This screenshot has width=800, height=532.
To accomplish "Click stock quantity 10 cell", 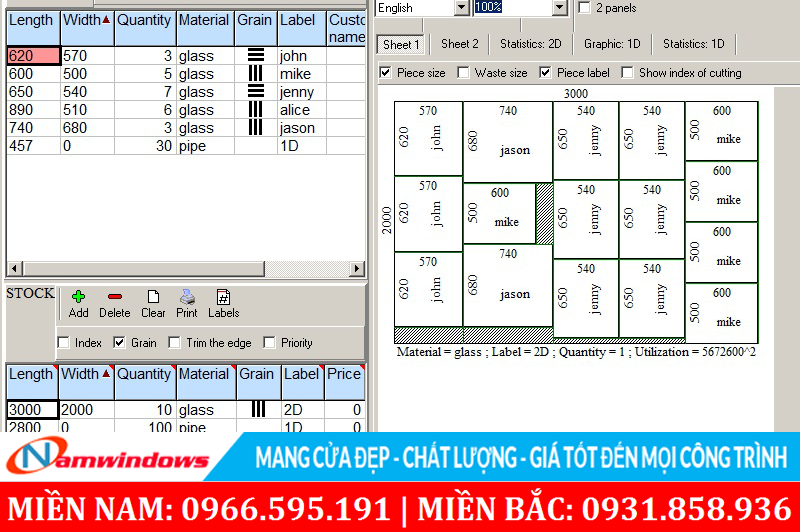I will point(145,410).
